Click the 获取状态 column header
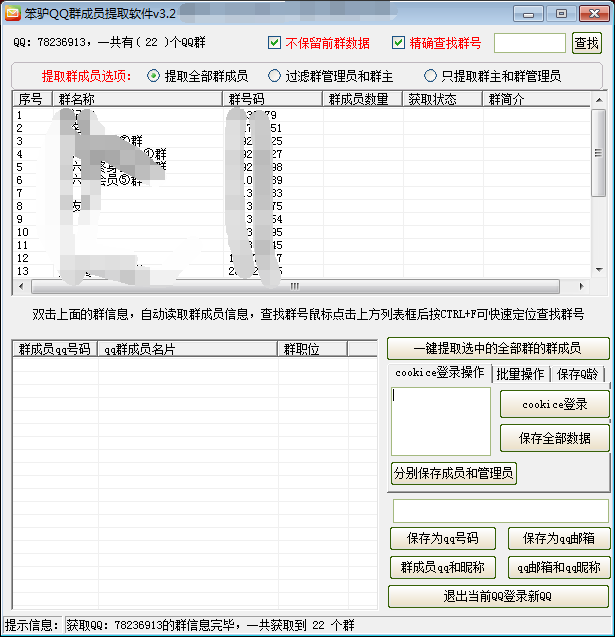Image resolution: width=615 pixels, height=637 pixels. coord(442,99)
